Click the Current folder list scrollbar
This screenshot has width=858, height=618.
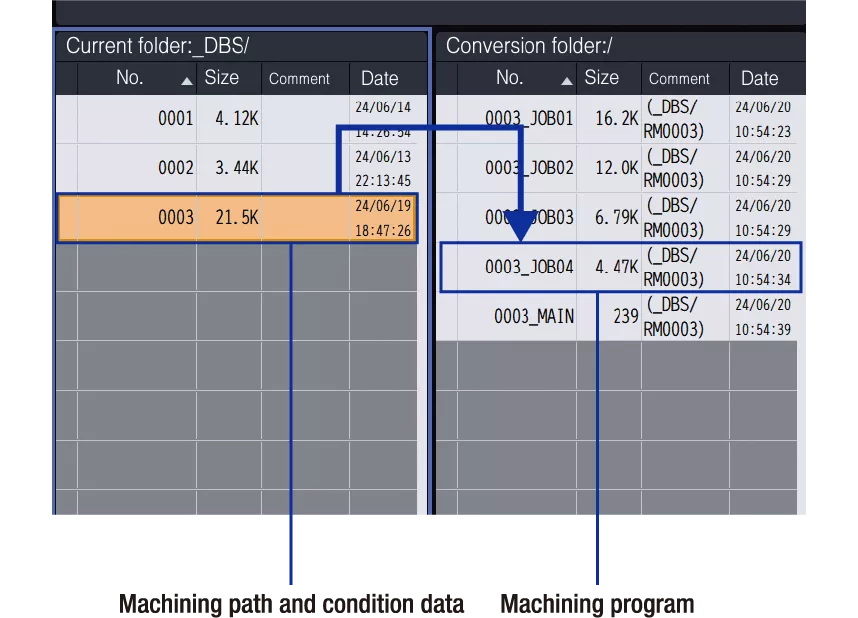pos(423,300)
